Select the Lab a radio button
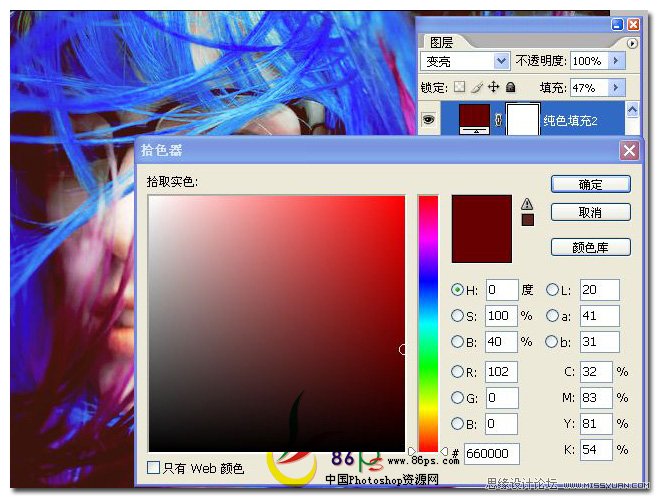This screenshot has width=660, height=500. tap(552, 316)
